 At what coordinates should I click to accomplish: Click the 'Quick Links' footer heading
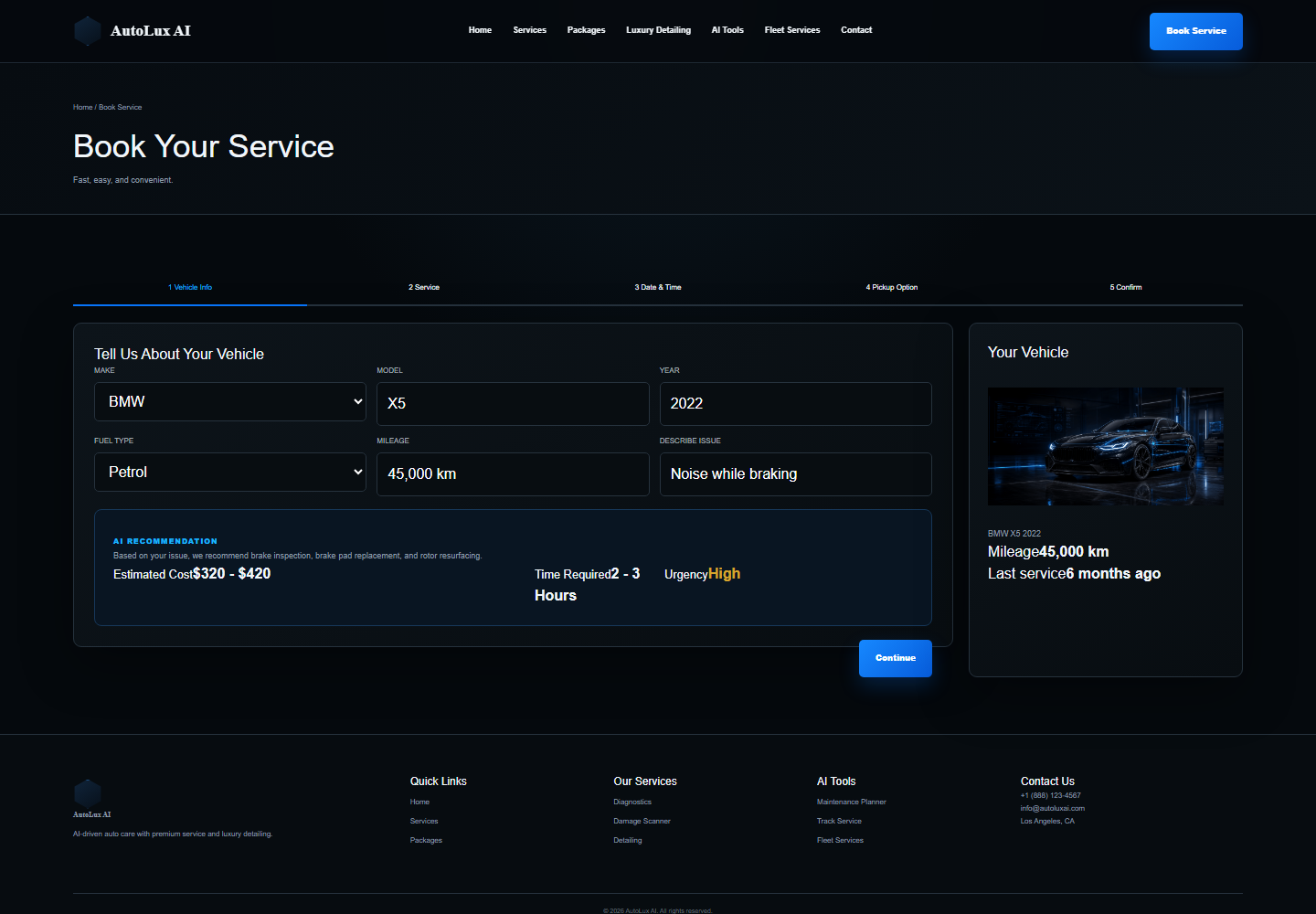439,781
